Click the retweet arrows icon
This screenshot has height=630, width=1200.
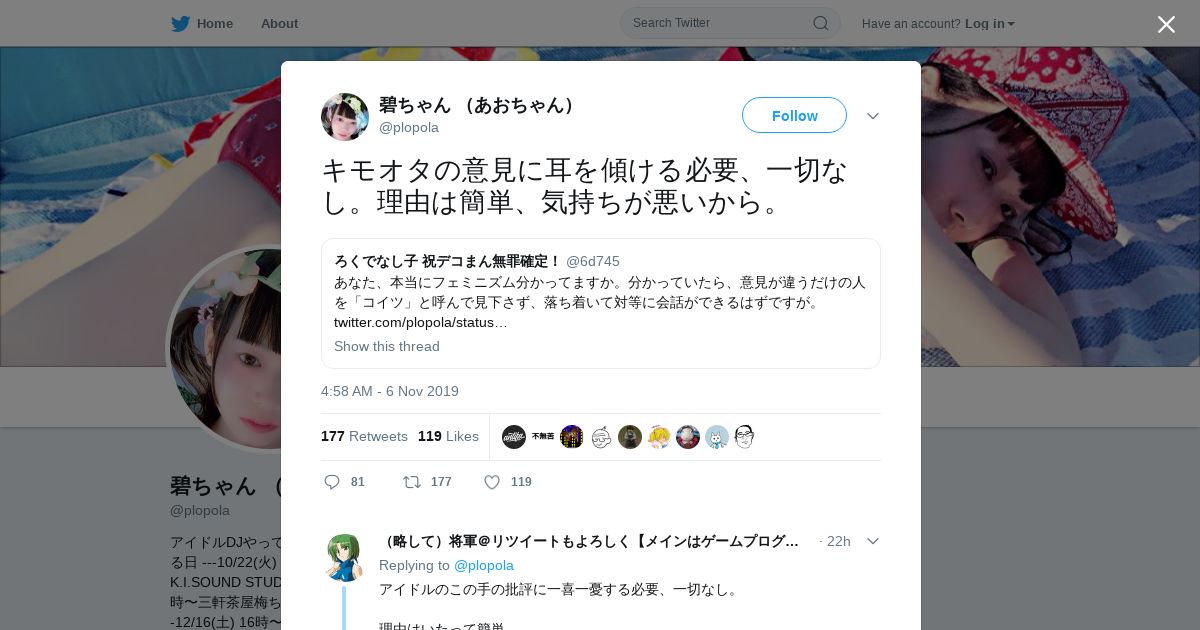412,482
